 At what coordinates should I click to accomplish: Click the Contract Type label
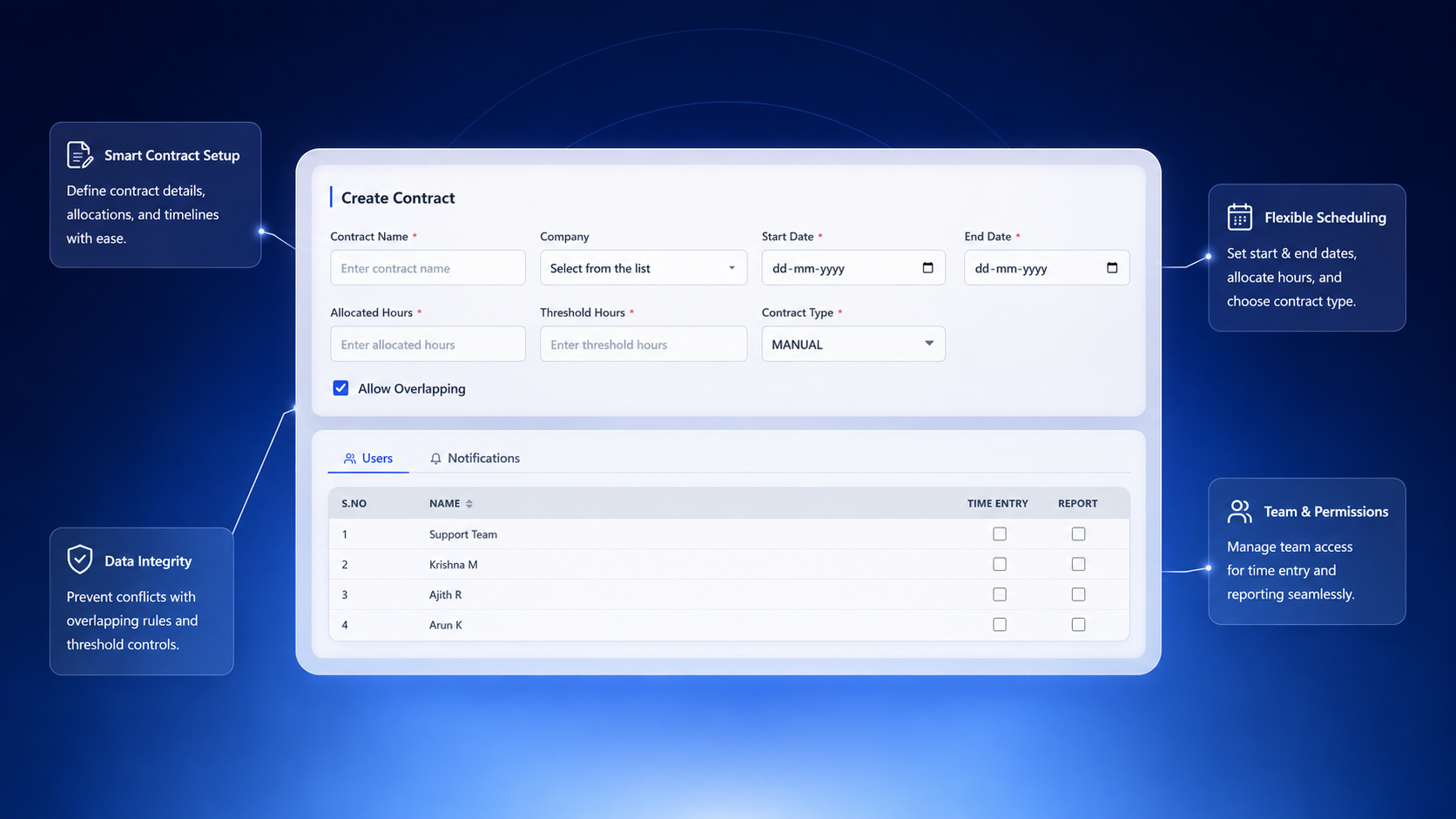[798, 312]
